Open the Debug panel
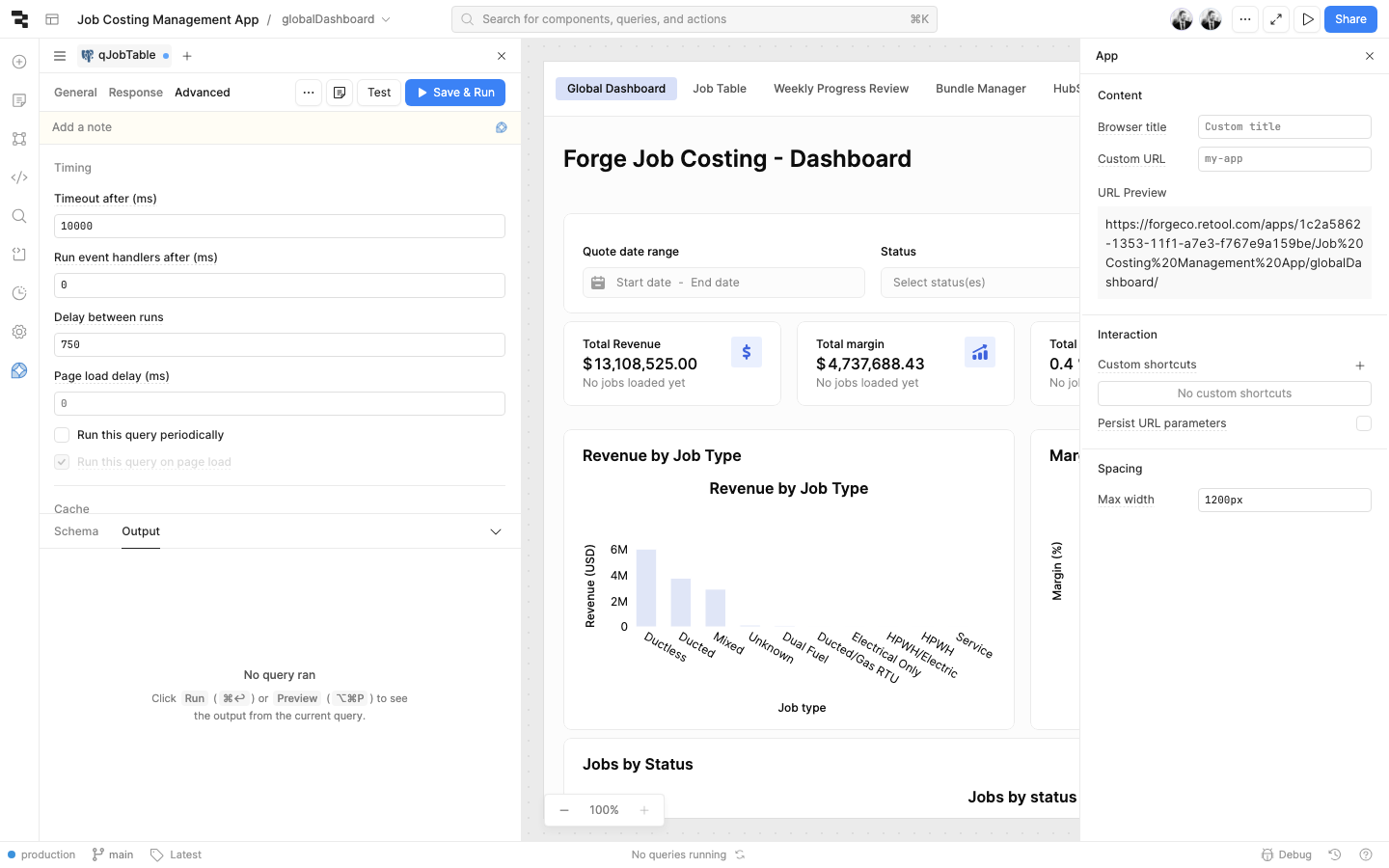Screen dimensions: 1389x868 coord(1287,854)
